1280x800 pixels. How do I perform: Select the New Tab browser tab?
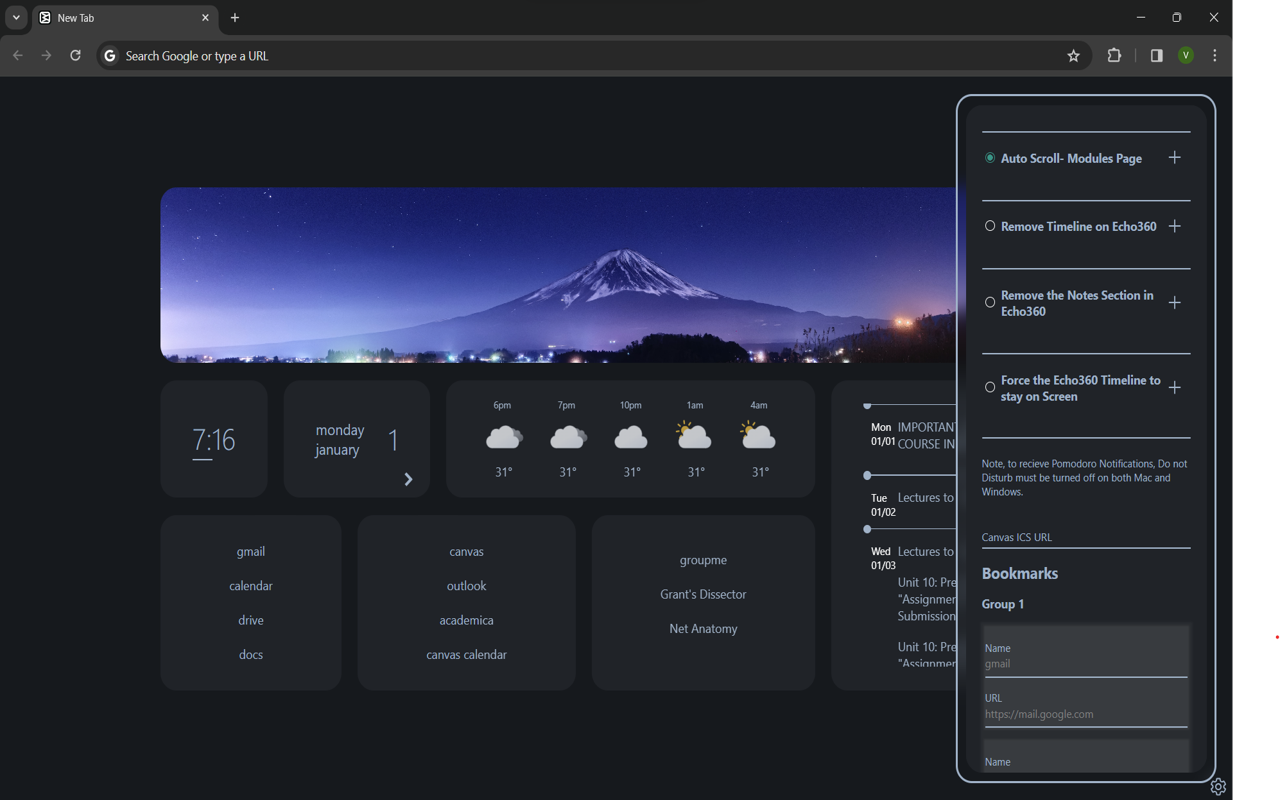coord(120,18)
